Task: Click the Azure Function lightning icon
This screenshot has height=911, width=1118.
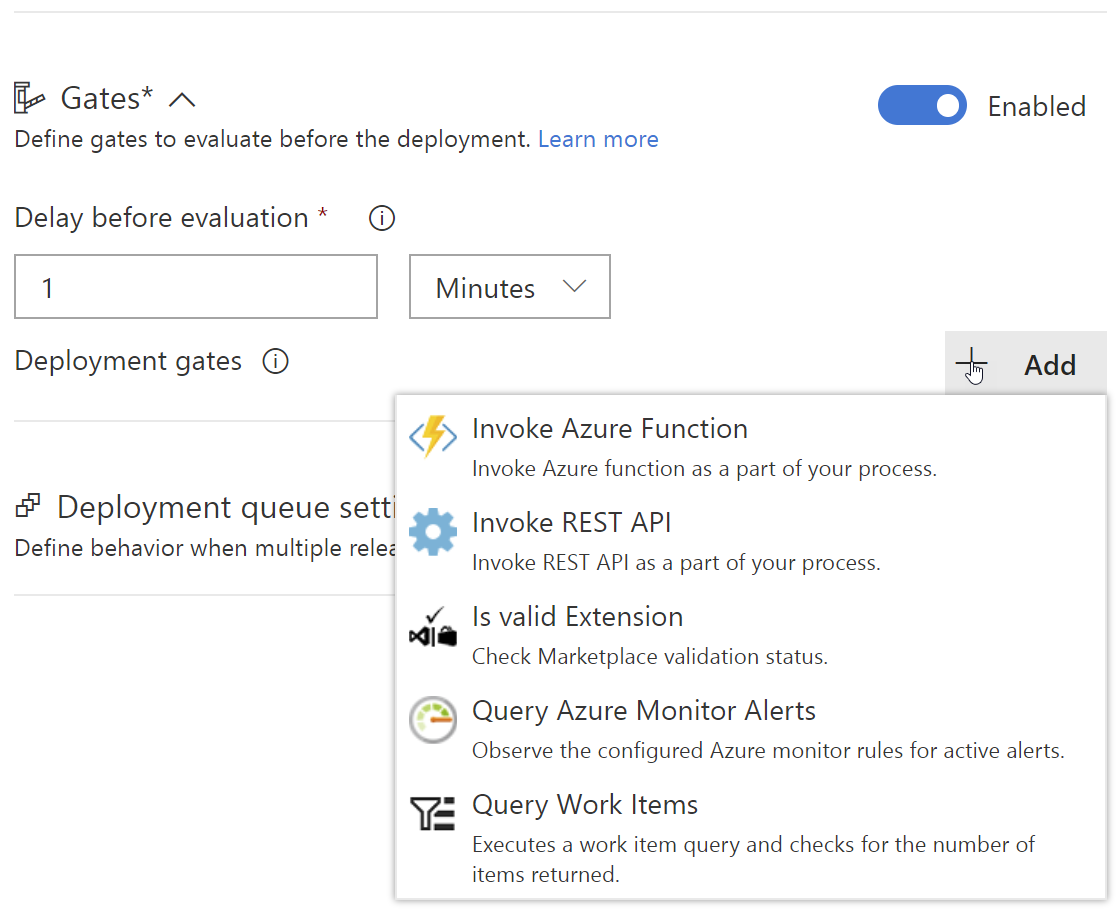Action: [x=433, y=436]
